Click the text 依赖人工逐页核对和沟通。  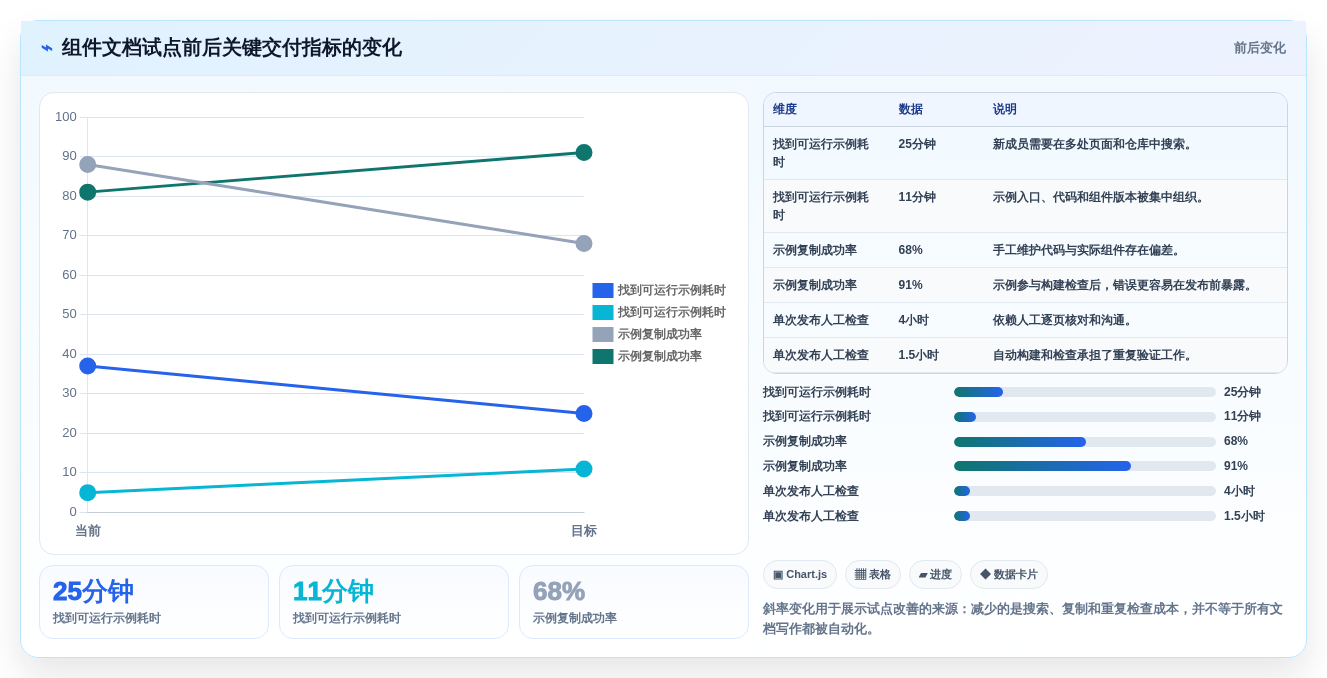point(1064,320)
